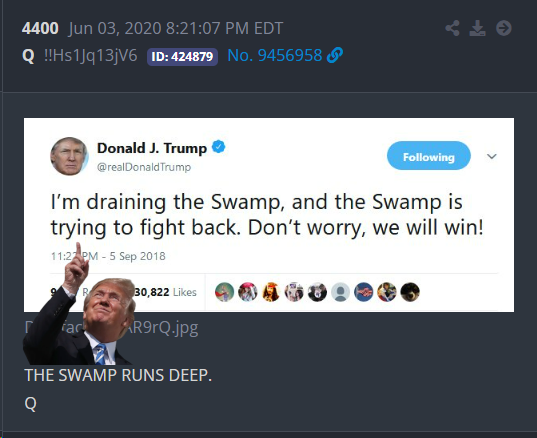The height and width of the screenshot is (438, 537).
Task: Toggle the blue Following button
Action: (429, 155)
